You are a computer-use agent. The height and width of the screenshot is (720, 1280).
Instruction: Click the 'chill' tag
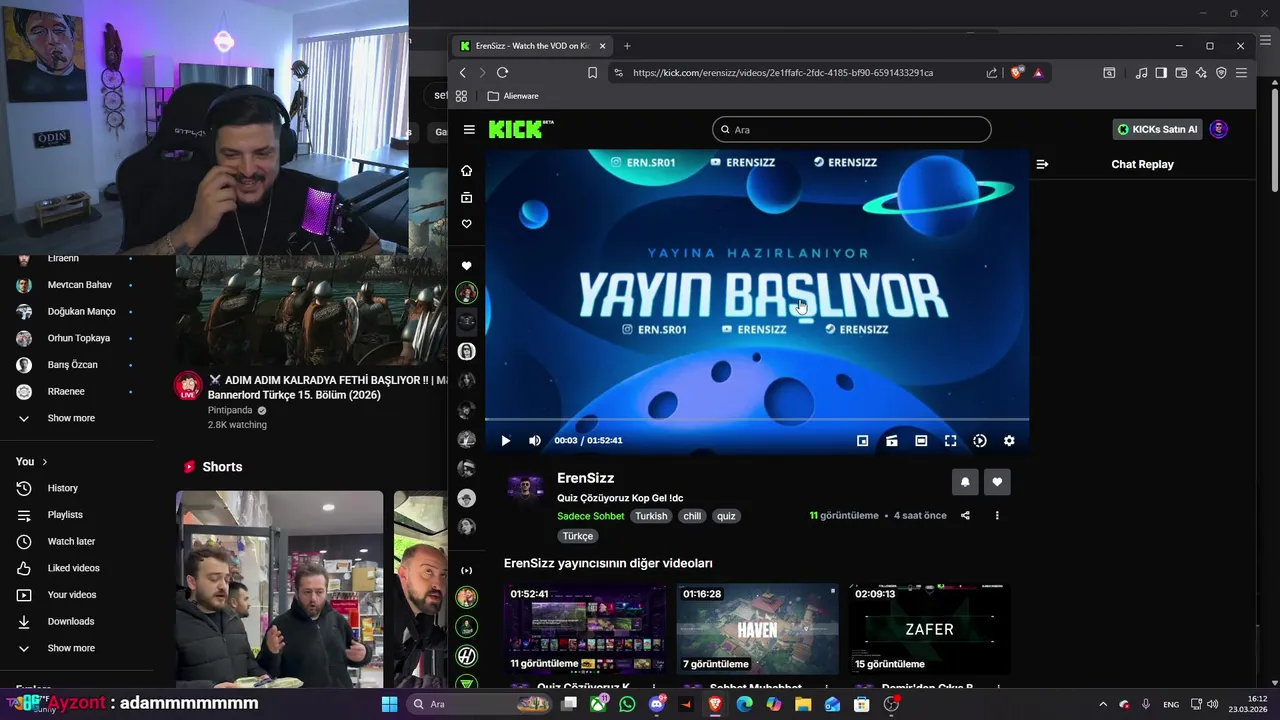692,516
